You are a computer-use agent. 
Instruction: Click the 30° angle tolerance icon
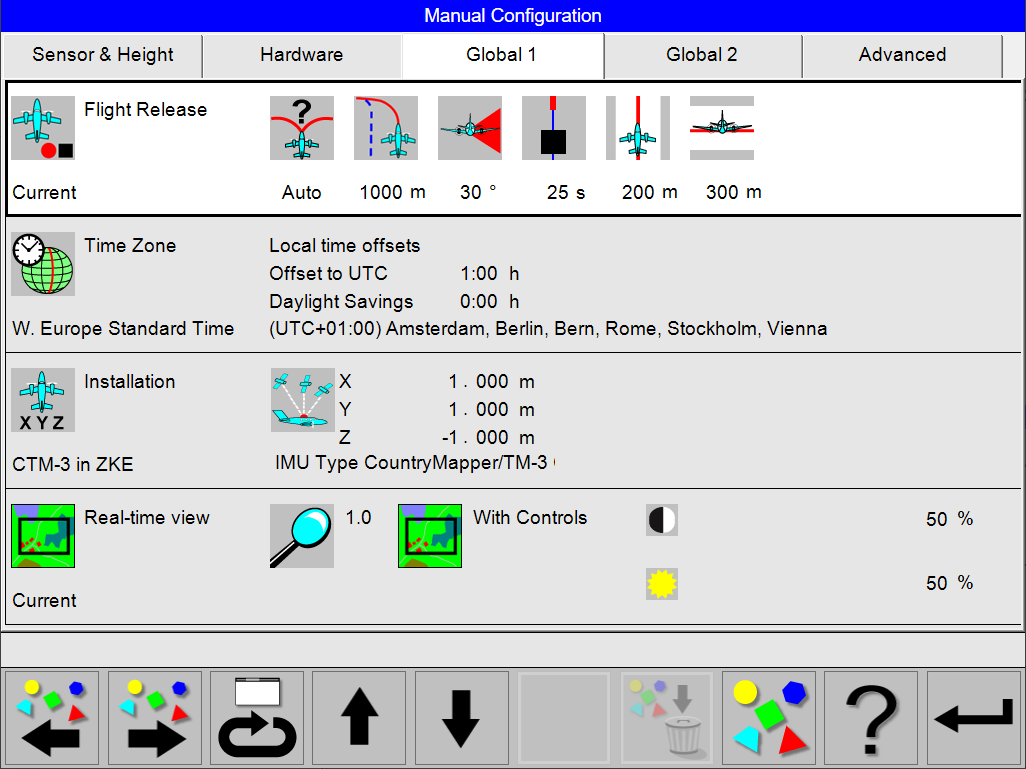point(470,128)
